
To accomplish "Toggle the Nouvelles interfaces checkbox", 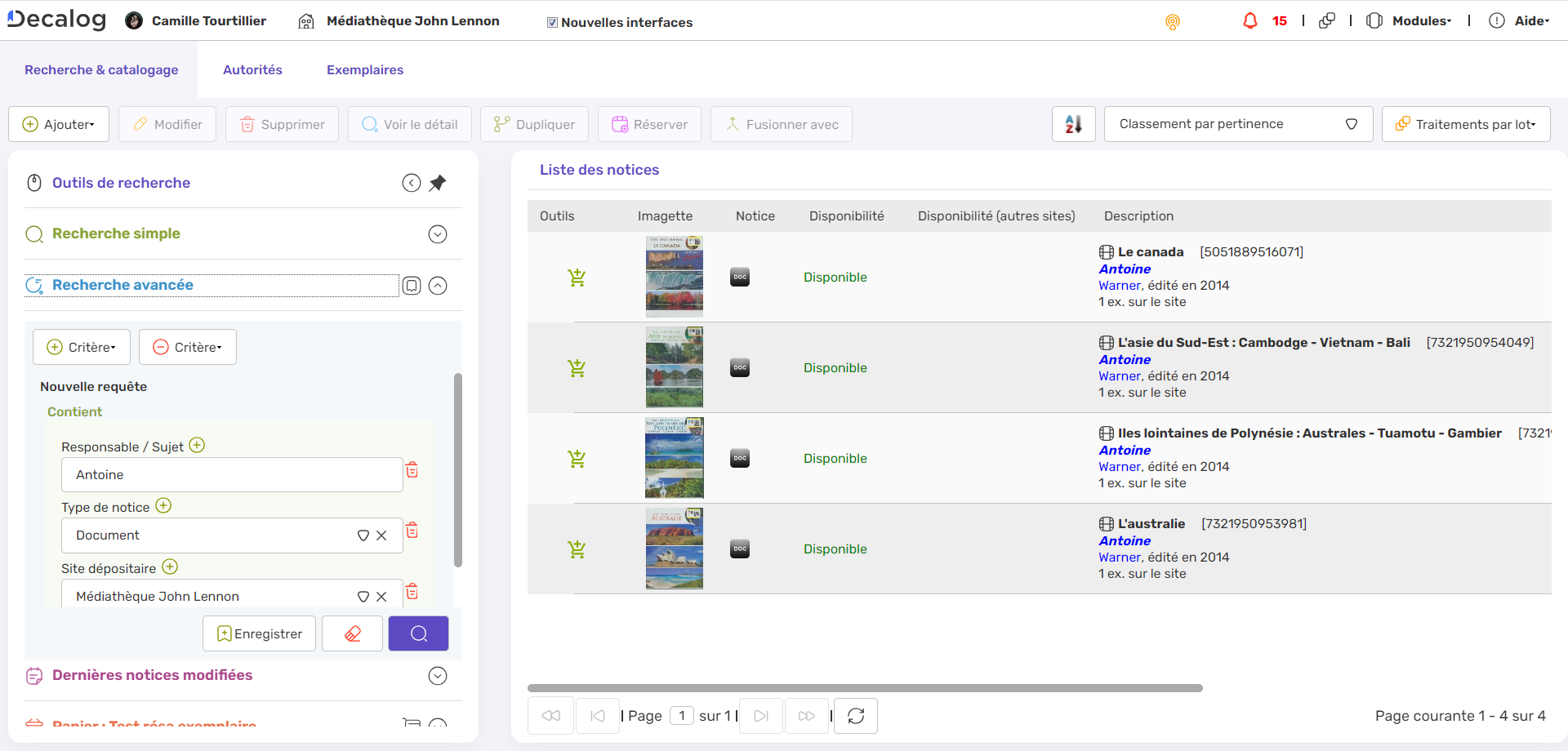I will (x=553, y=23).
